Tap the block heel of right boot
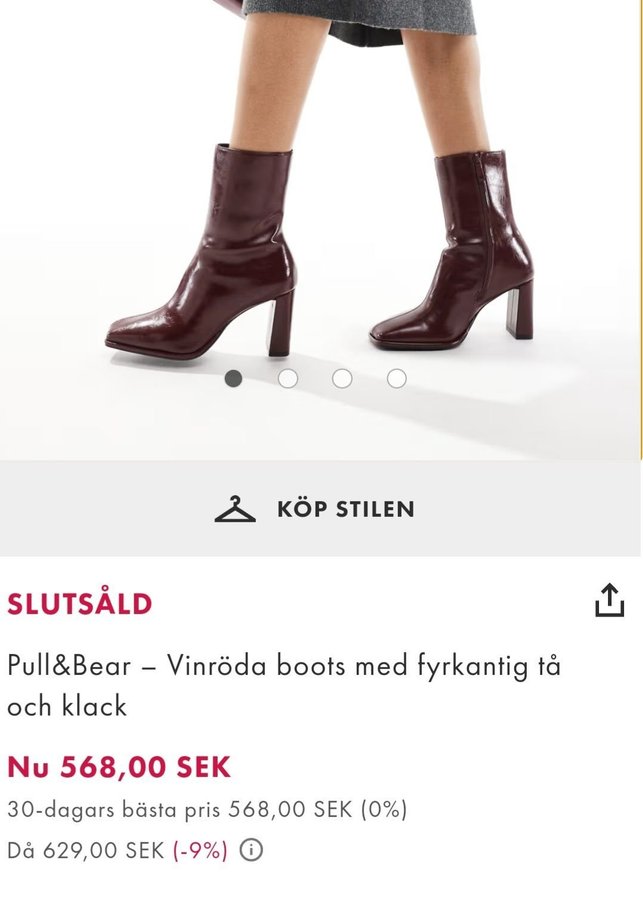This screenshot has width=643, height=900. pos(522,308)
